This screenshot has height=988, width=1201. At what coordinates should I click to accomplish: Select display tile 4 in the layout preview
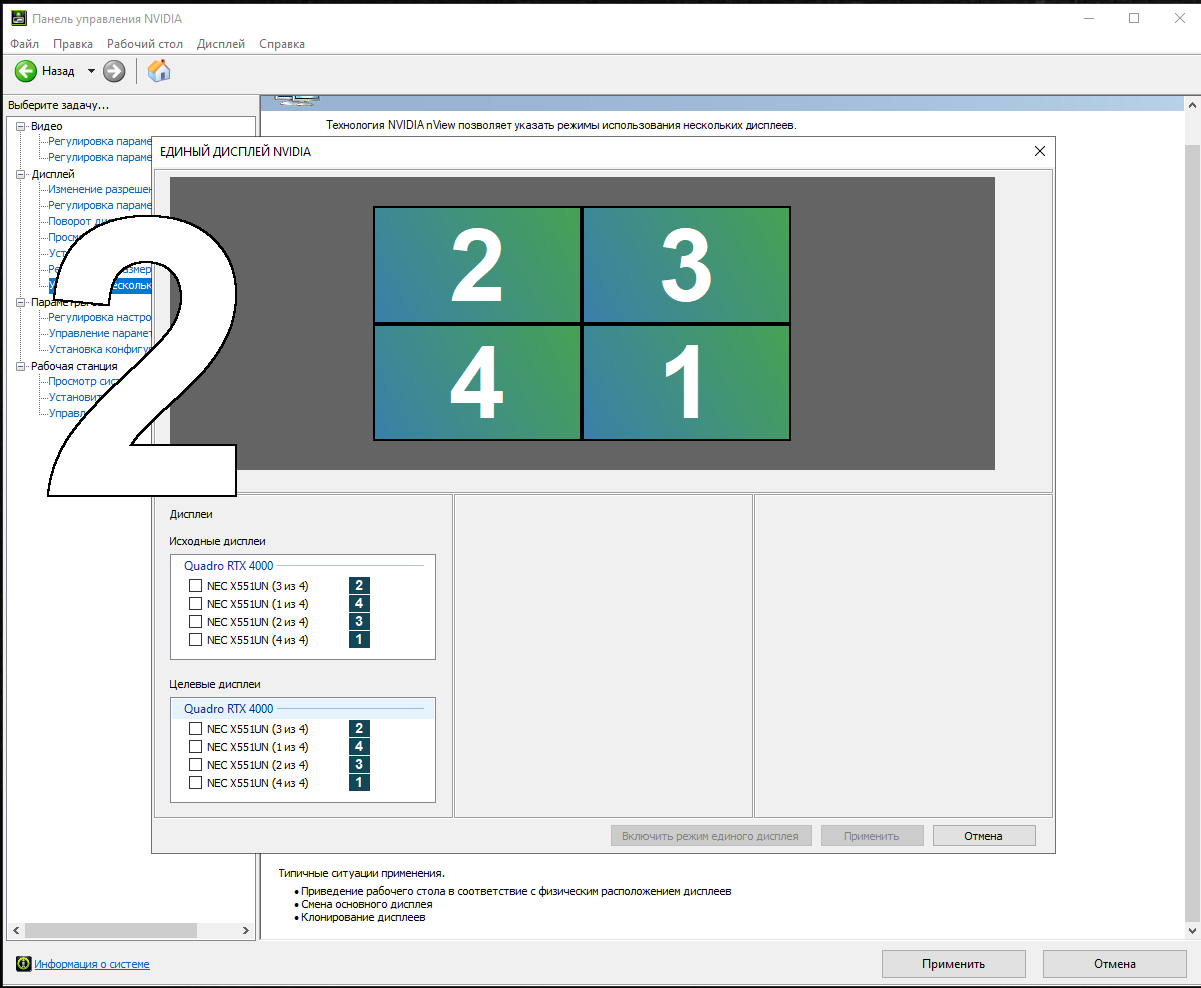477,382
